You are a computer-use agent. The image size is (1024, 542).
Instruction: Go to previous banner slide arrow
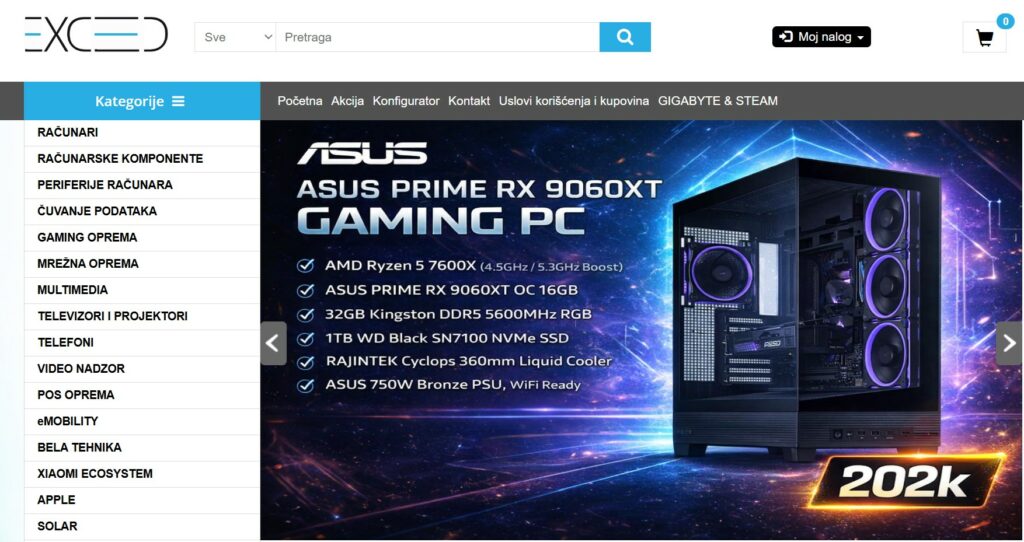tap(273, 343)
